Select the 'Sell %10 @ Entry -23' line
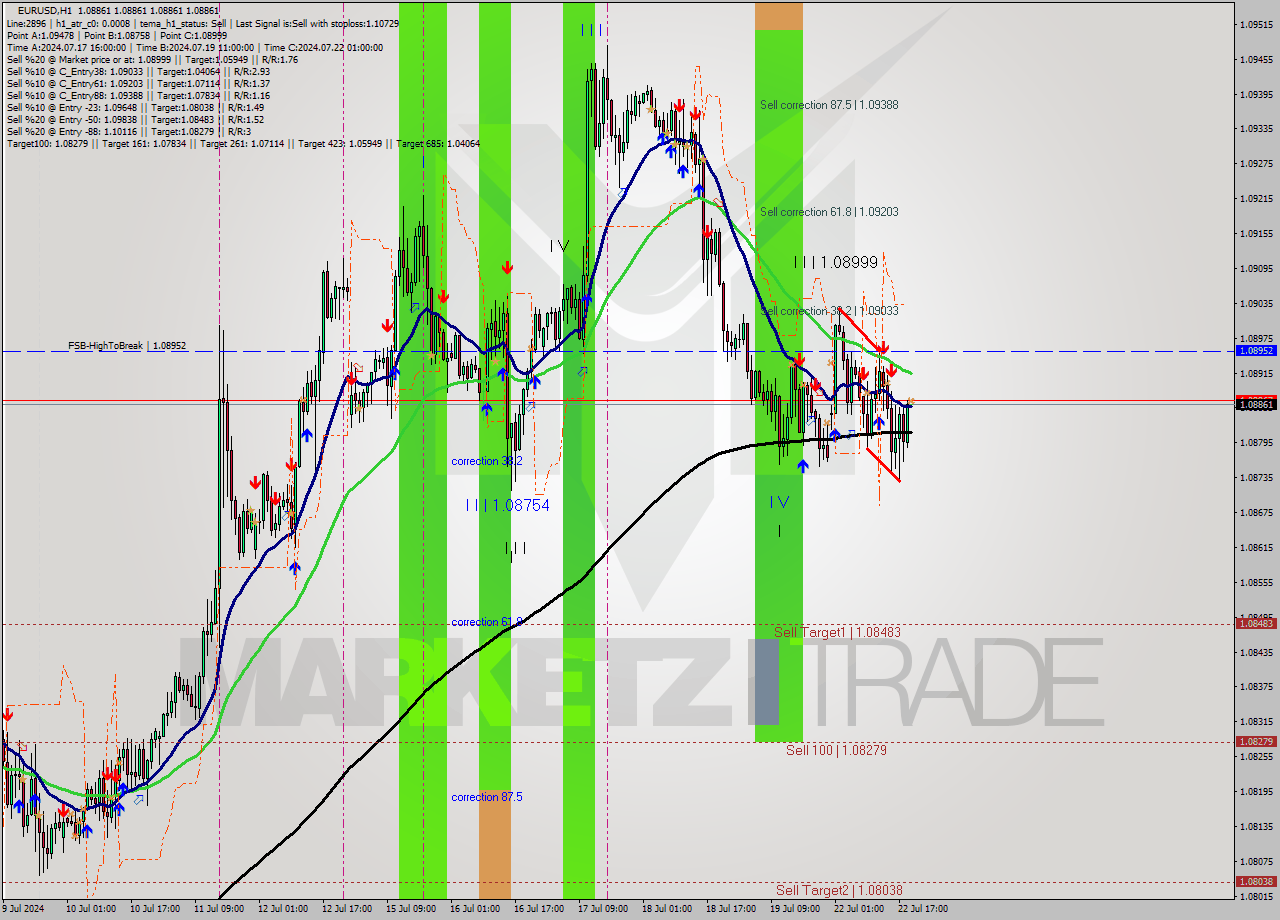The width and height of the screenshot is (1280, 920). coord(135,108)
